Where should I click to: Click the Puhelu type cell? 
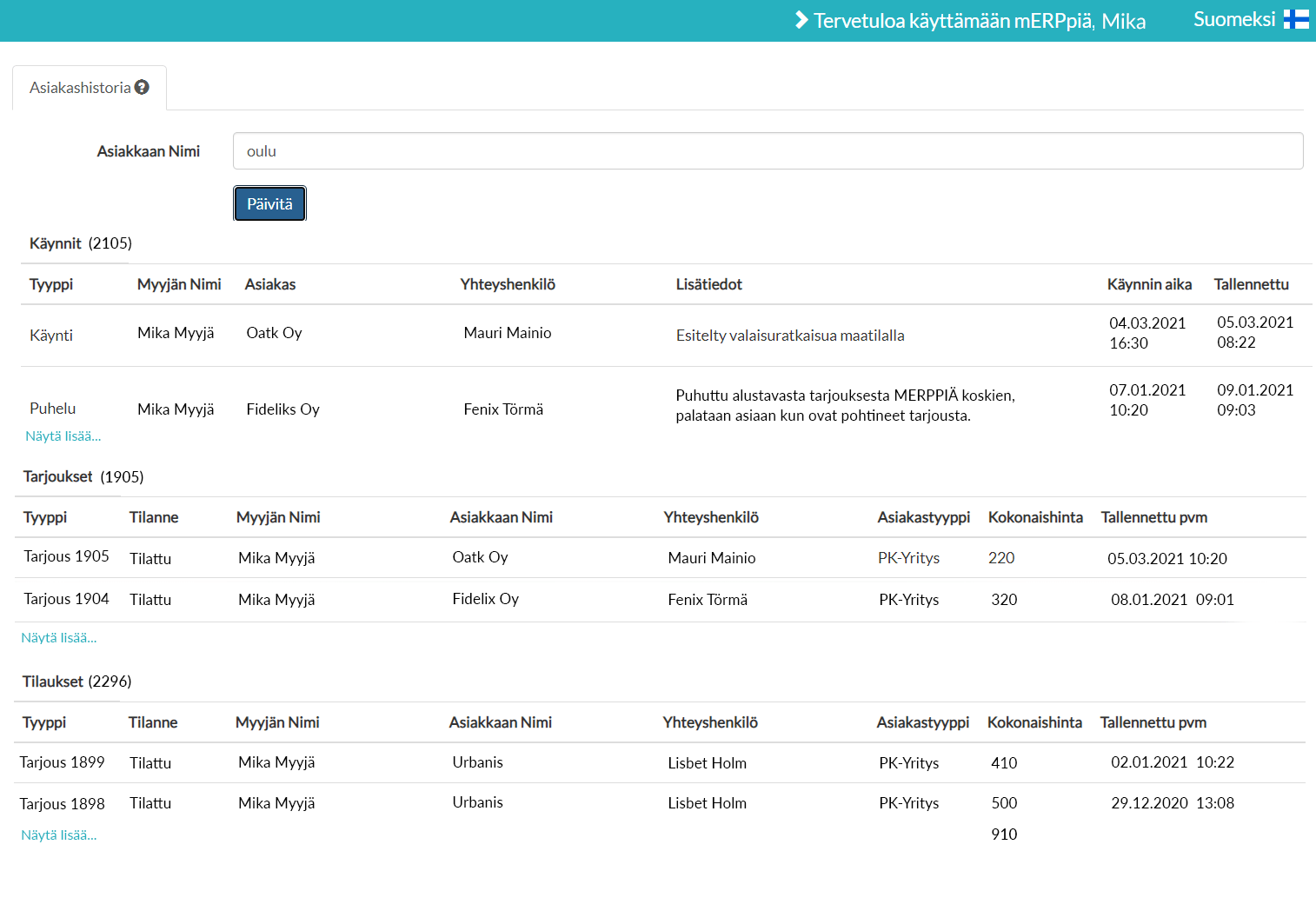53,409
